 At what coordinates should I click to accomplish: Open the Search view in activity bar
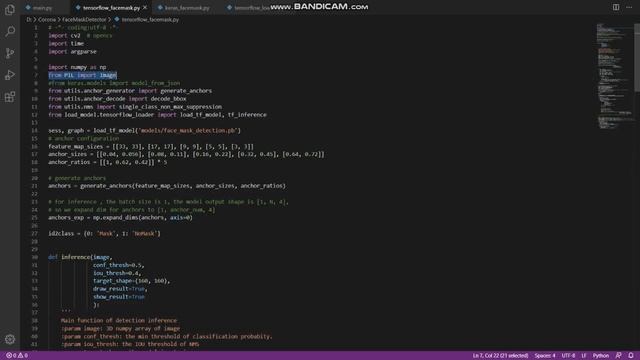pos(10,31)
